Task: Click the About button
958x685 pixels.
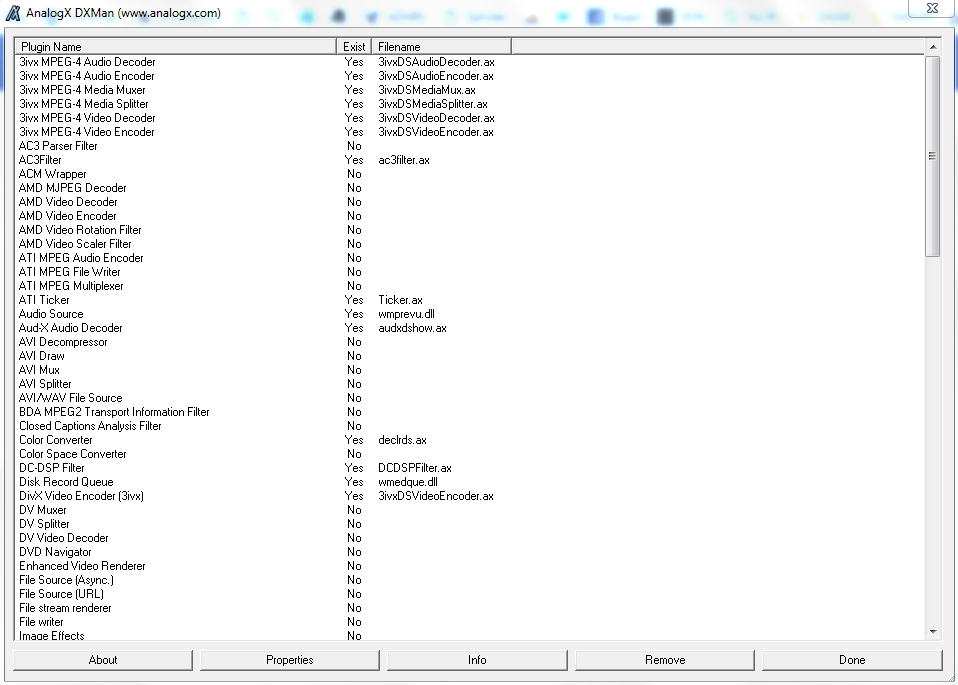Action: point(103,660)
